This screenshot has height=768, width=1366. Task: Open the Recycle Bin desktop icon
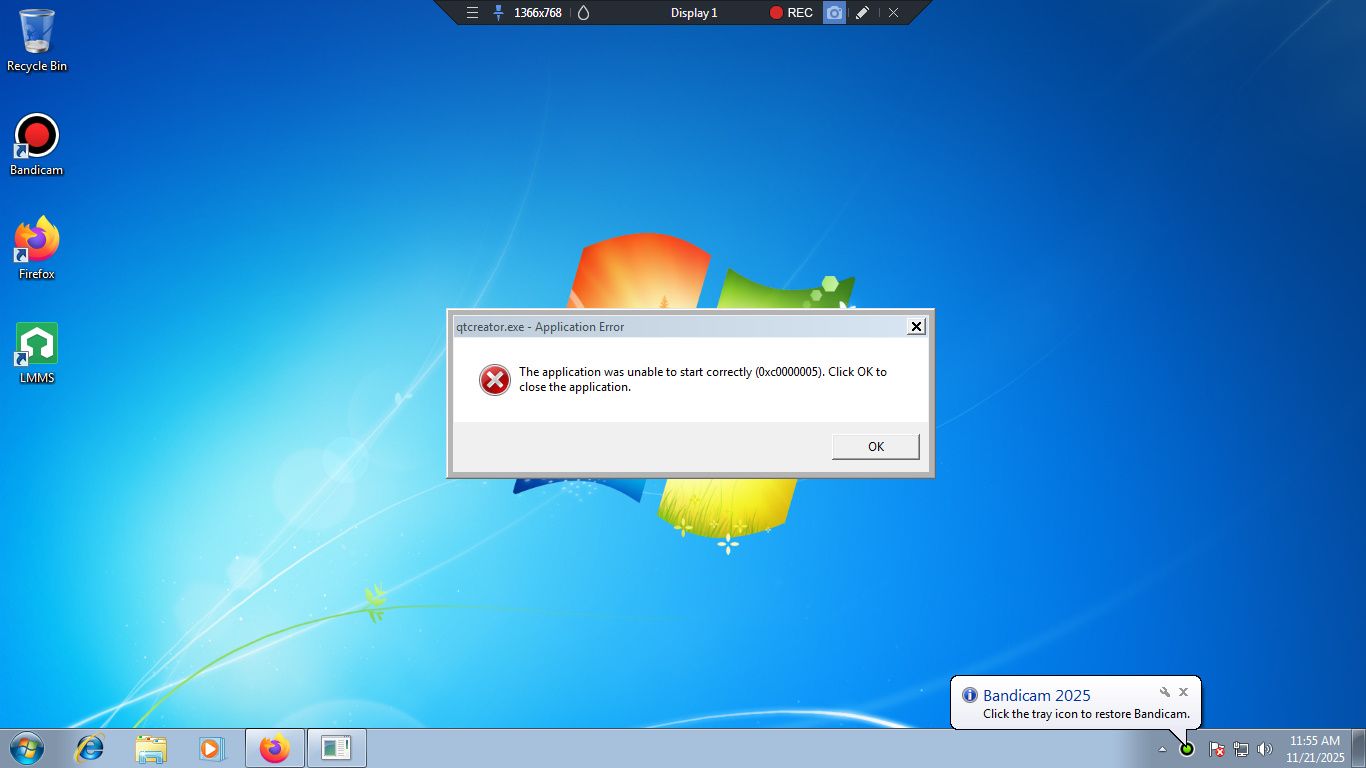[37, 40]
